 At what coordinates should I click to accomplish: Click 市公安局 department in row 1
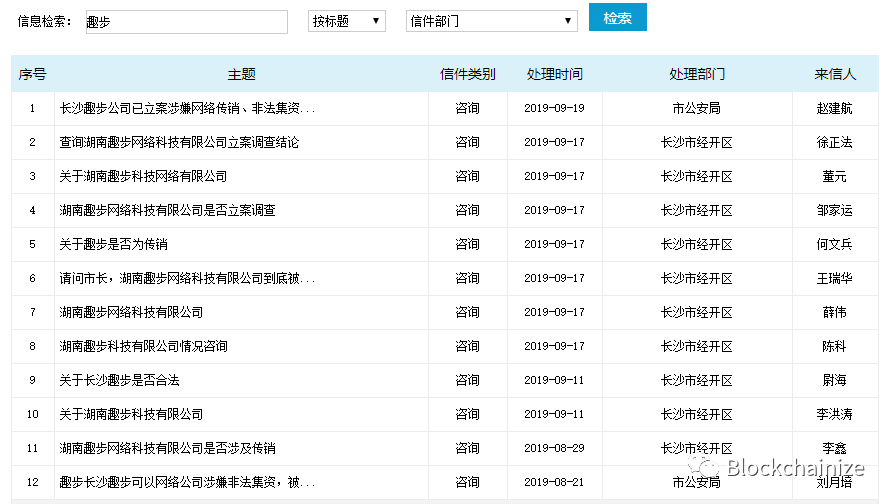tap(697, 108)
